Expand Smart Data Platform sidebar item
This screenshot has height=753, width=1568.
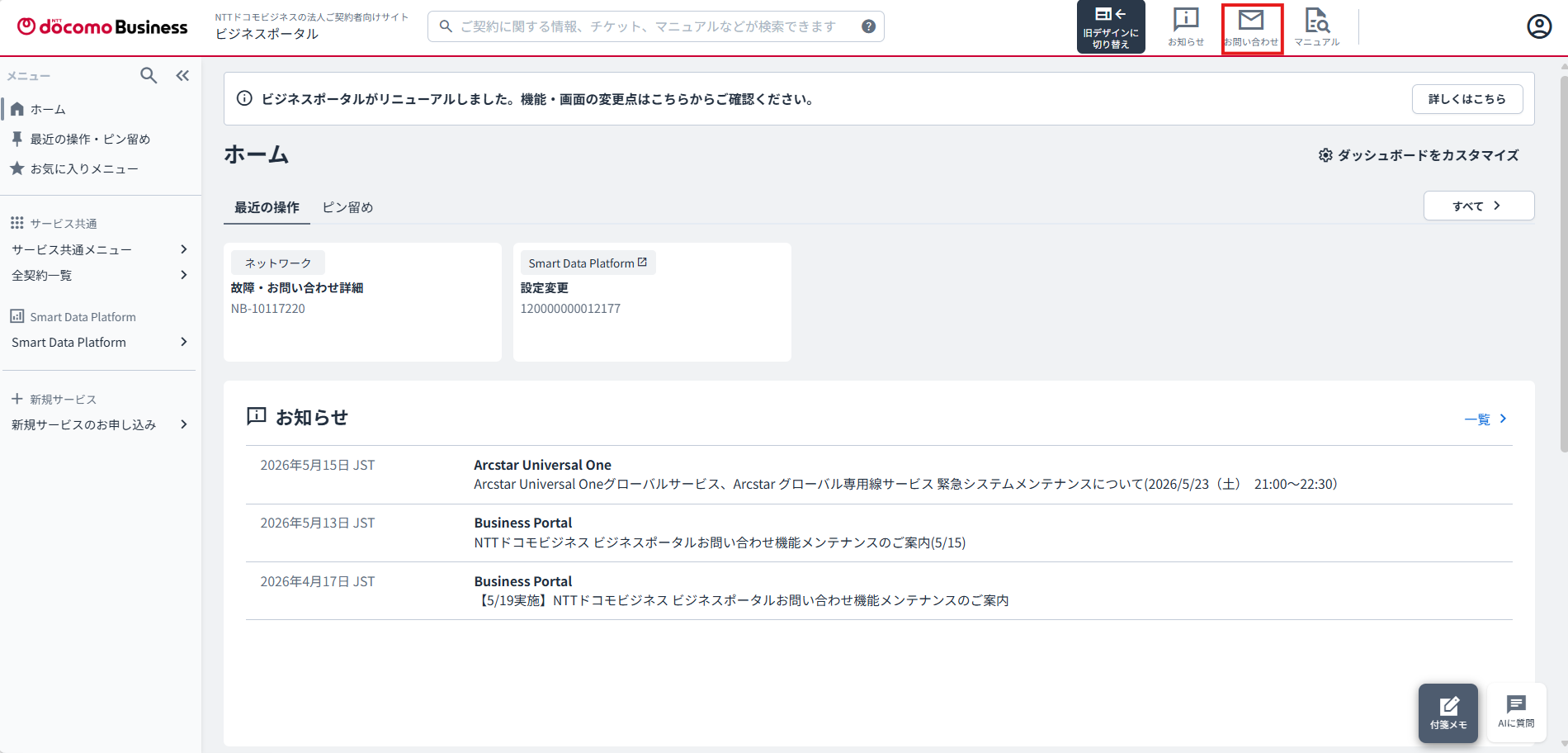(100, 342)
